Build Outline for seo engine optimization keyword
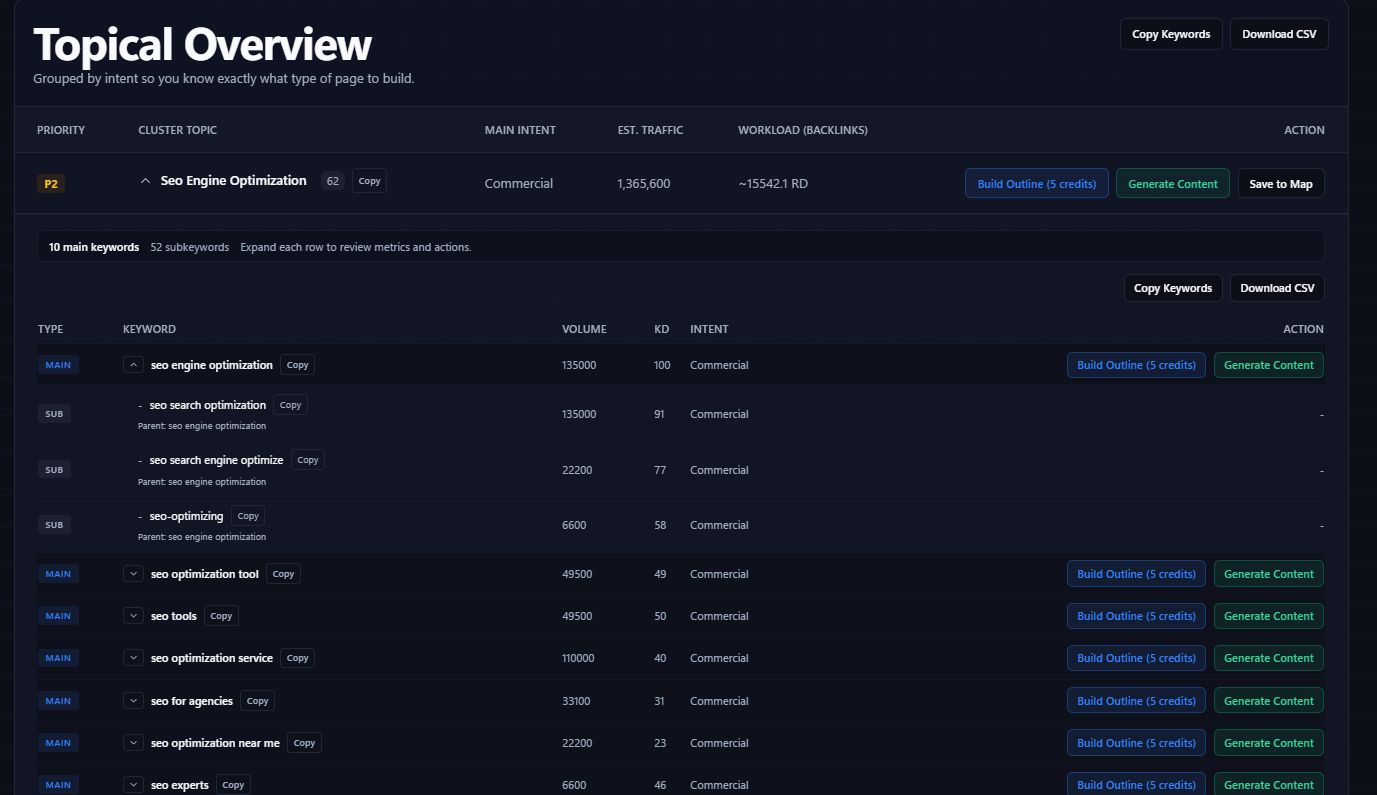Viewport: 1377px width, 795px height. (1136, 365)
